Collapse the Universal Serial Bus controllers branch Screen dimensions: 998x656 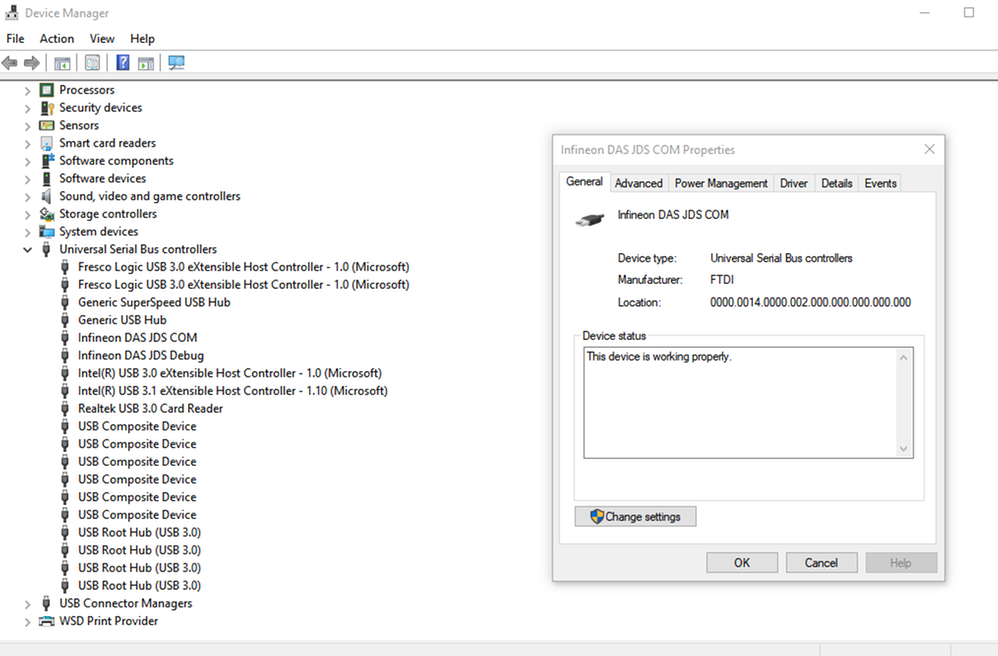click(27, 249)
